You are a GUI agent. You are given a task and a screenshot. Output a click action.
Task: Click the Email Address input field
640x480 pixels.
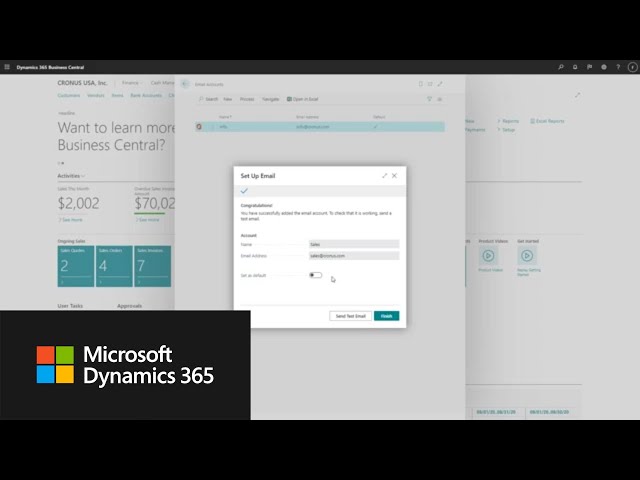coord(352,255)
